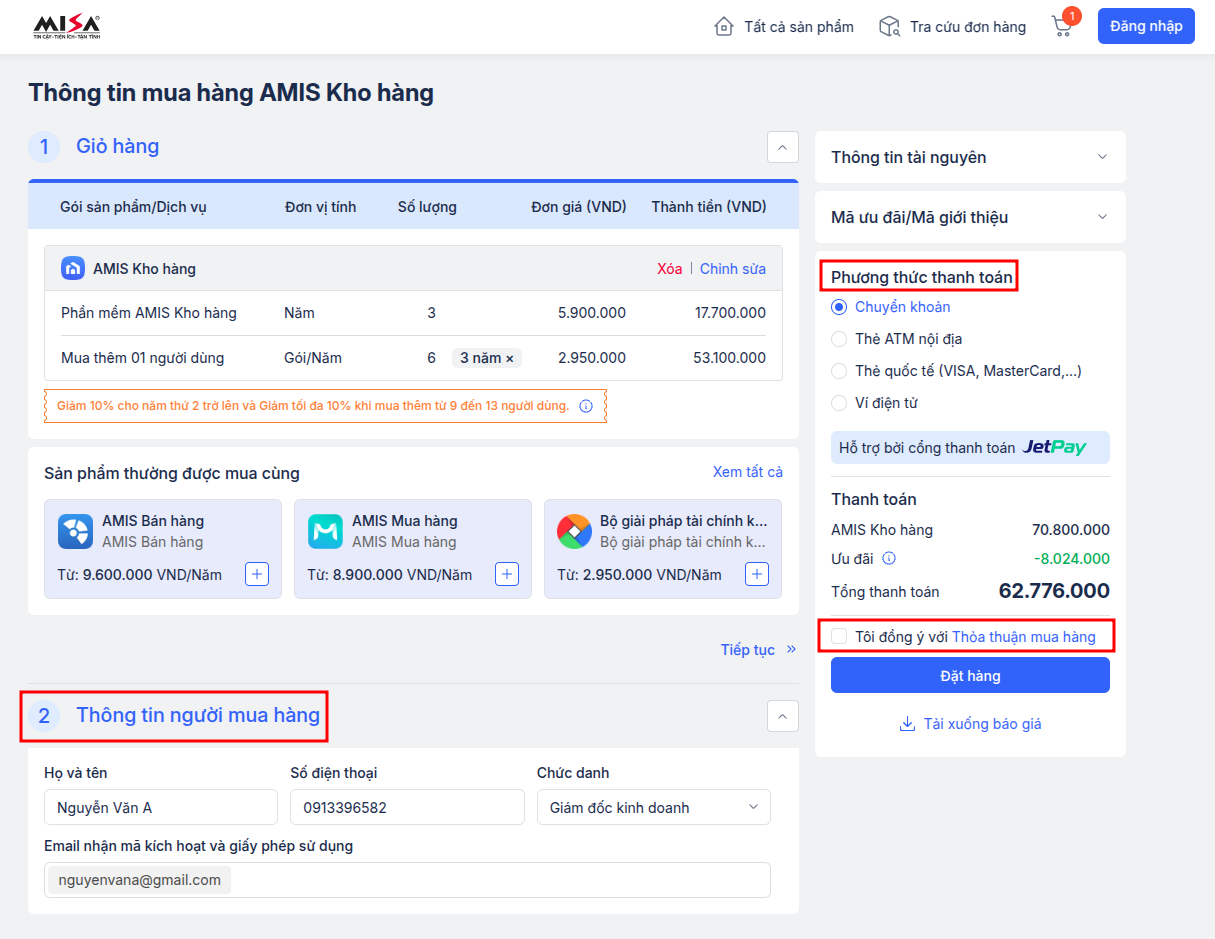Open the Xem tất cả link
Image resolution: width=1215 pixels, height=939 pixels.
748,472
